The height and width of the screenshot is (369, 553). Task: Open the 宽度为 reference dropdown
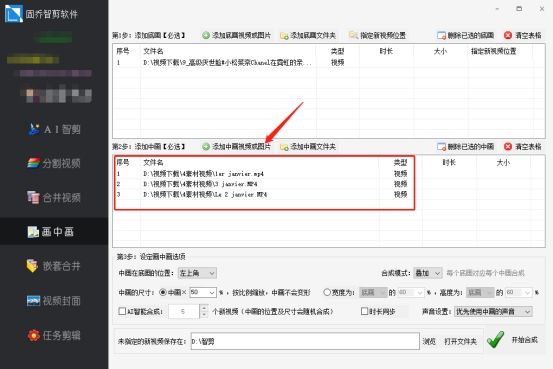tap(373, 292)
